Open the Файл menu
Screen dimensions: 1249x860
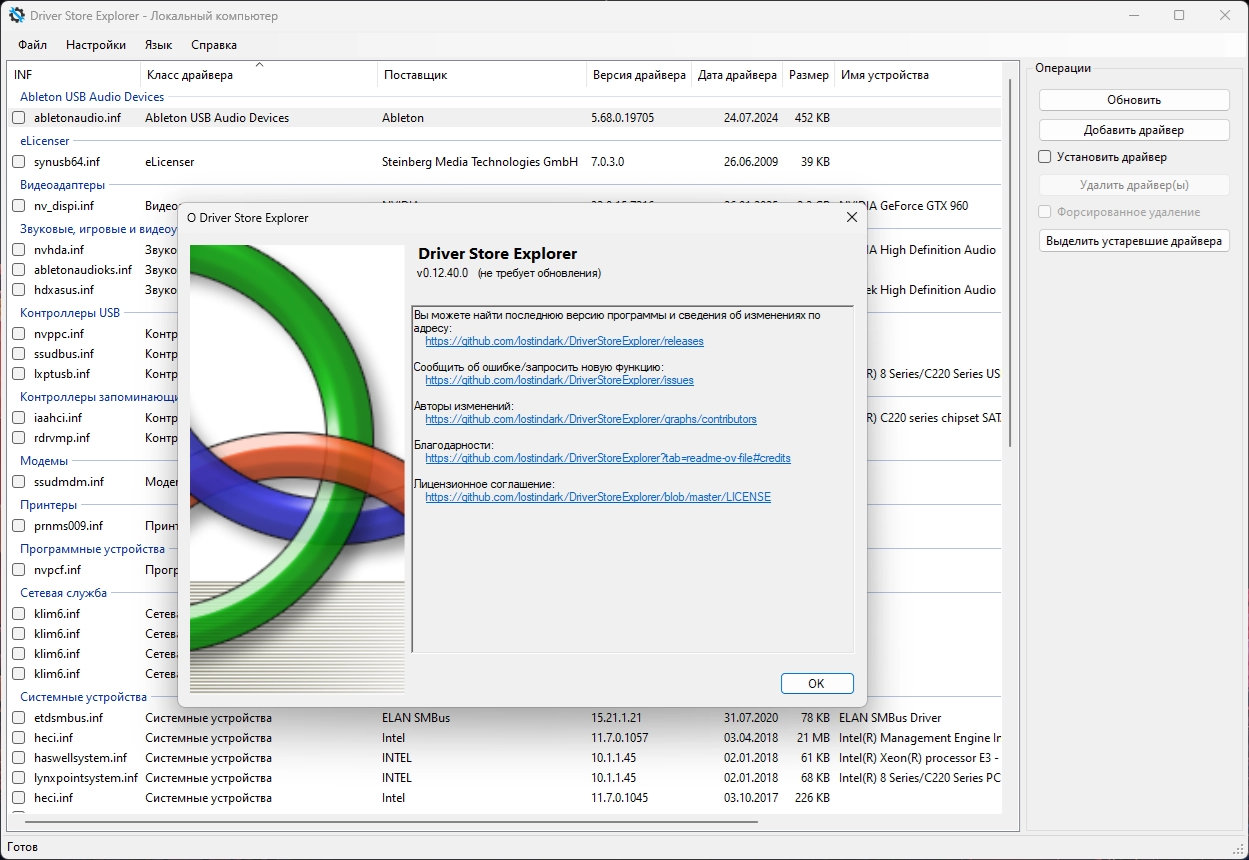click(x=32, y=45)
